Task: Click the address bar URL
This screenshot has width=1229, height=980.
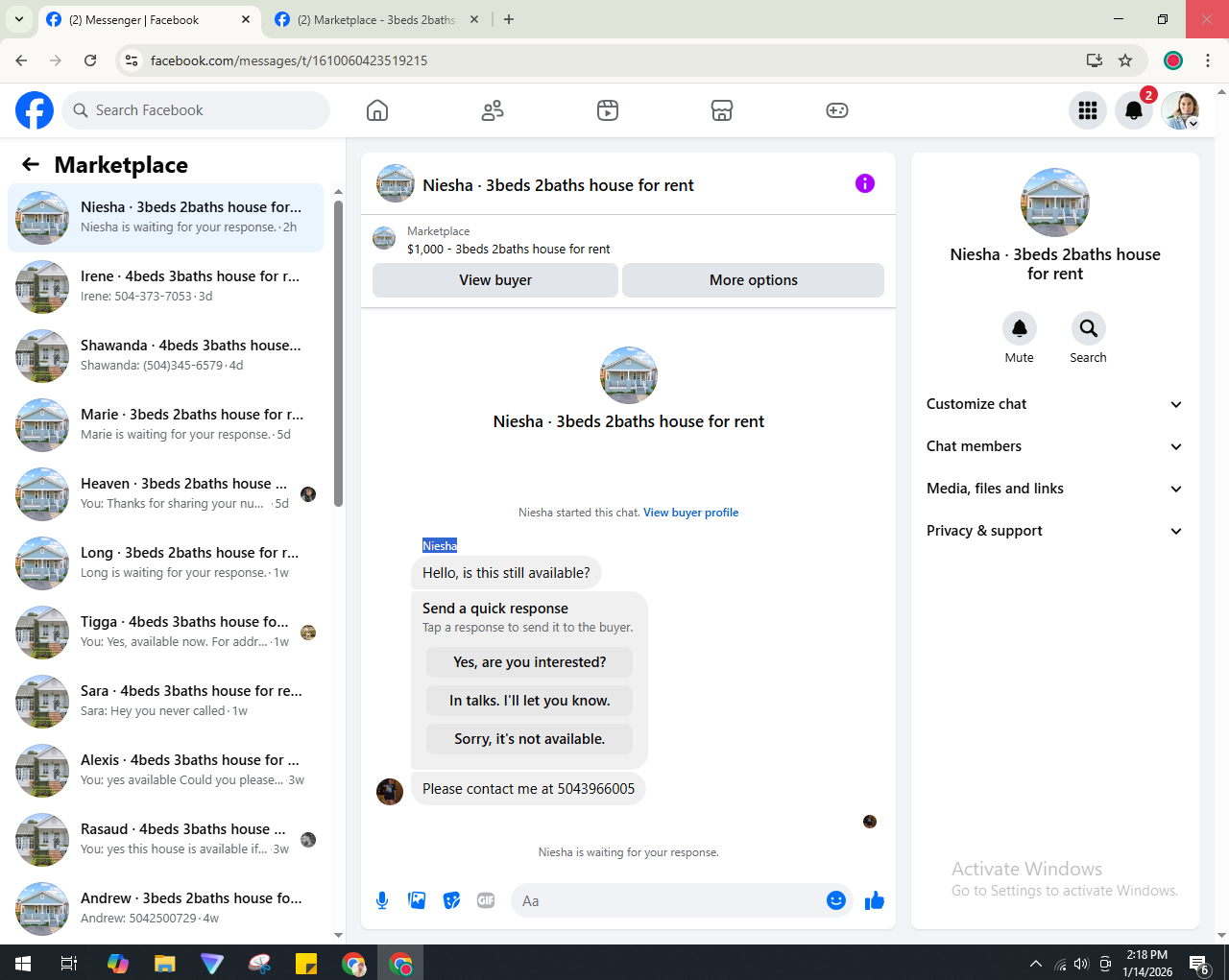Action: (x=289, y=60)
